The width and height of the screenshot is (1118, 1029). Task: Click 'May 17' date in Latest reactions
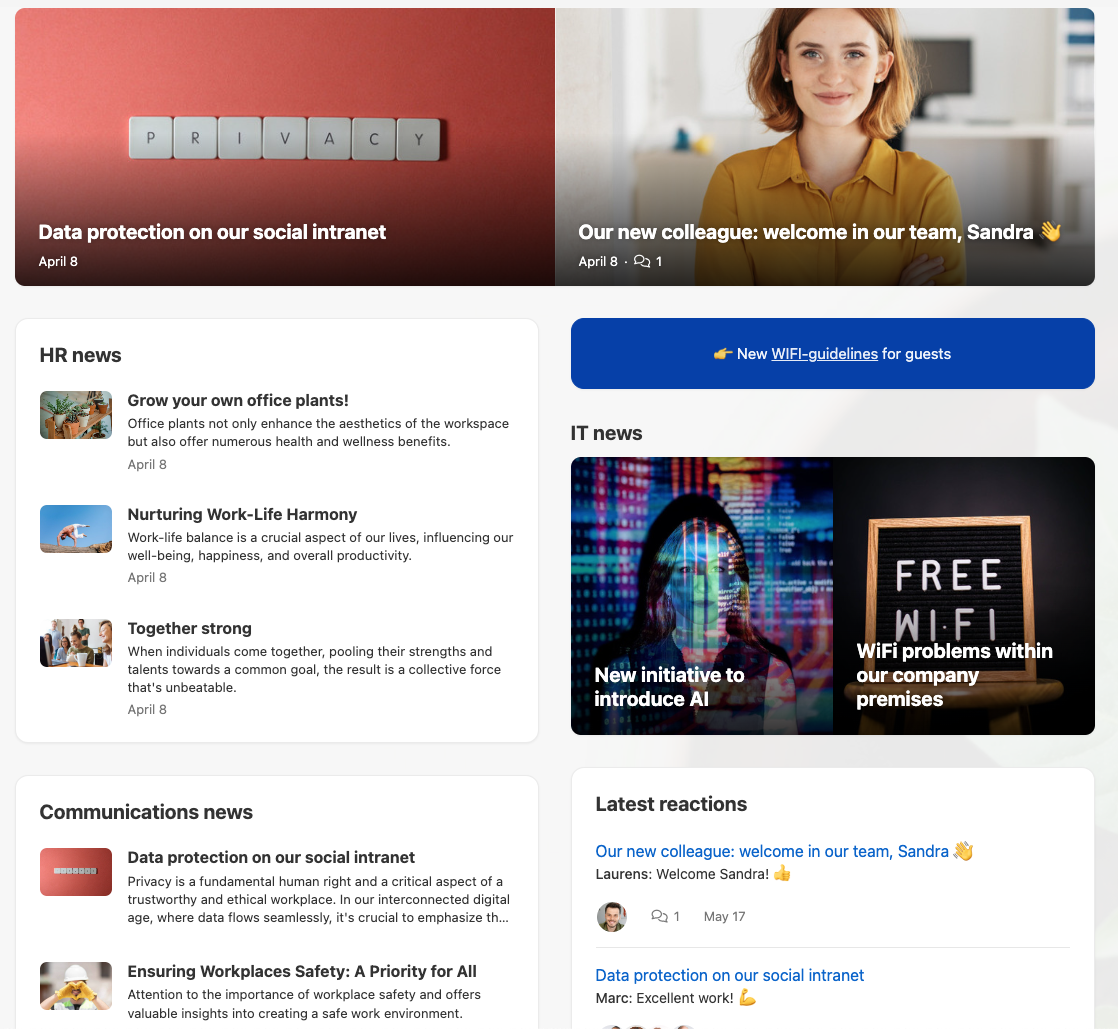[x=724, y=916]
